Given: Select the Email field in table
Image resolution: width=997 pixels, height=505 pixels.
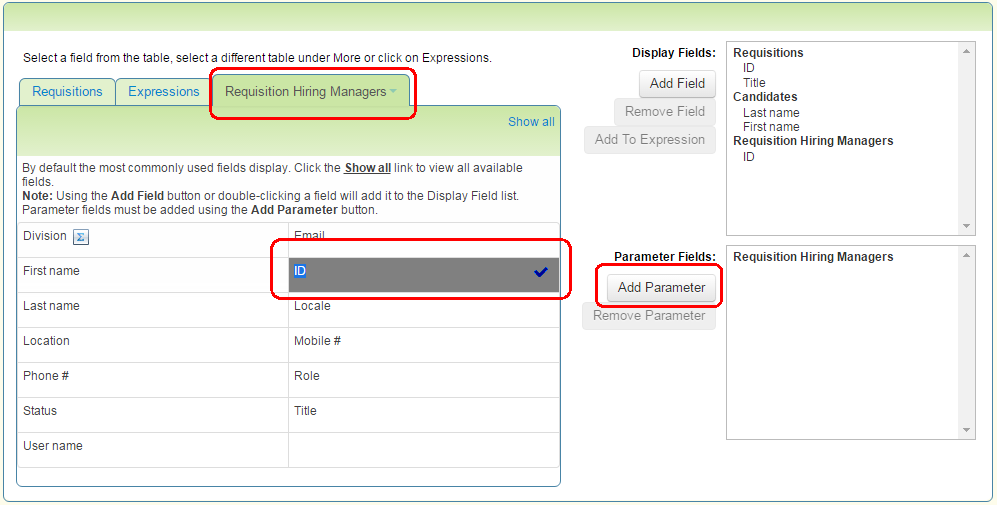Looking at the screenshot, I should point(309,236).
